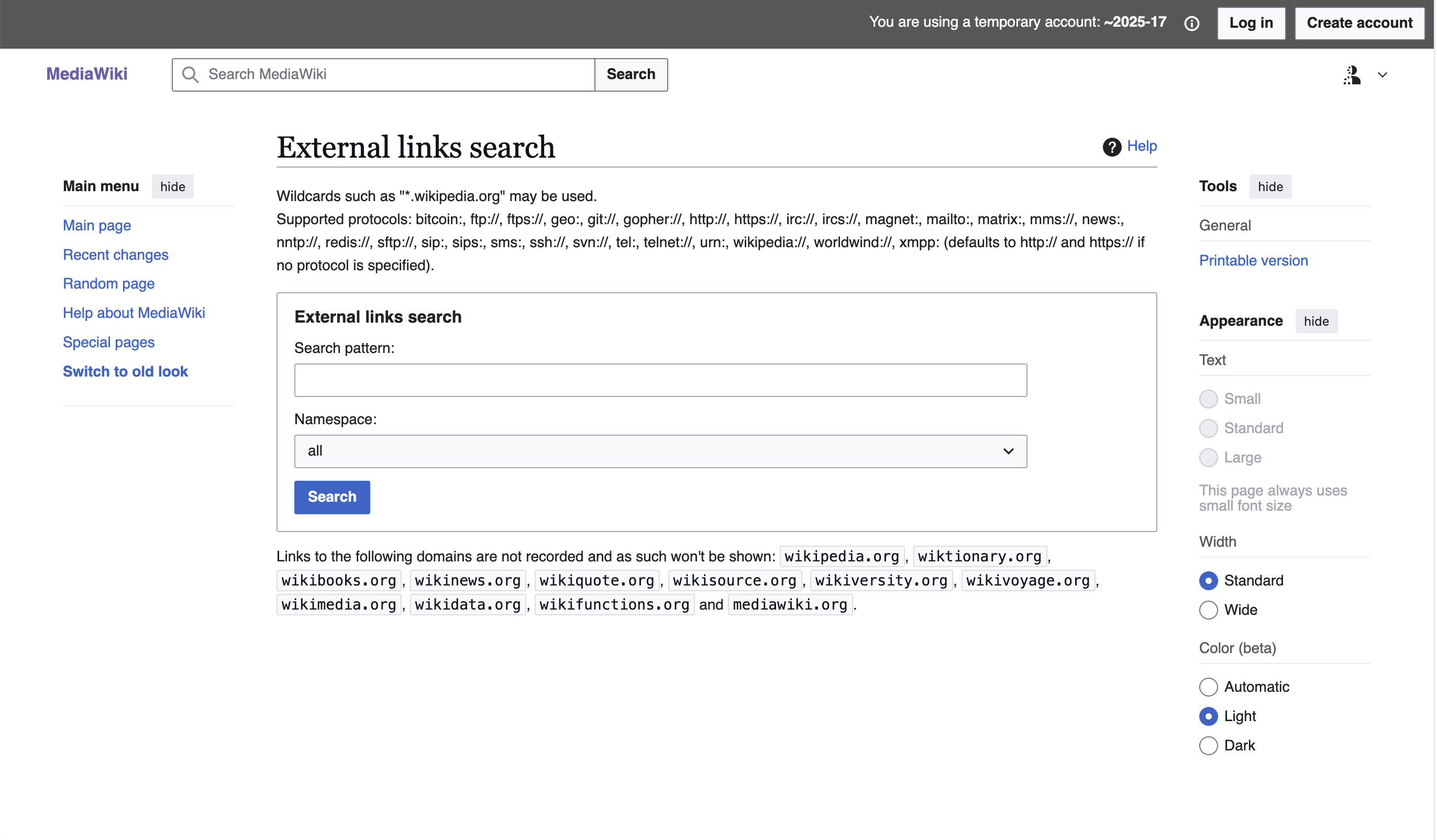
Task: Click the wikivoyage.org domain text
Action: (1027, 581)
